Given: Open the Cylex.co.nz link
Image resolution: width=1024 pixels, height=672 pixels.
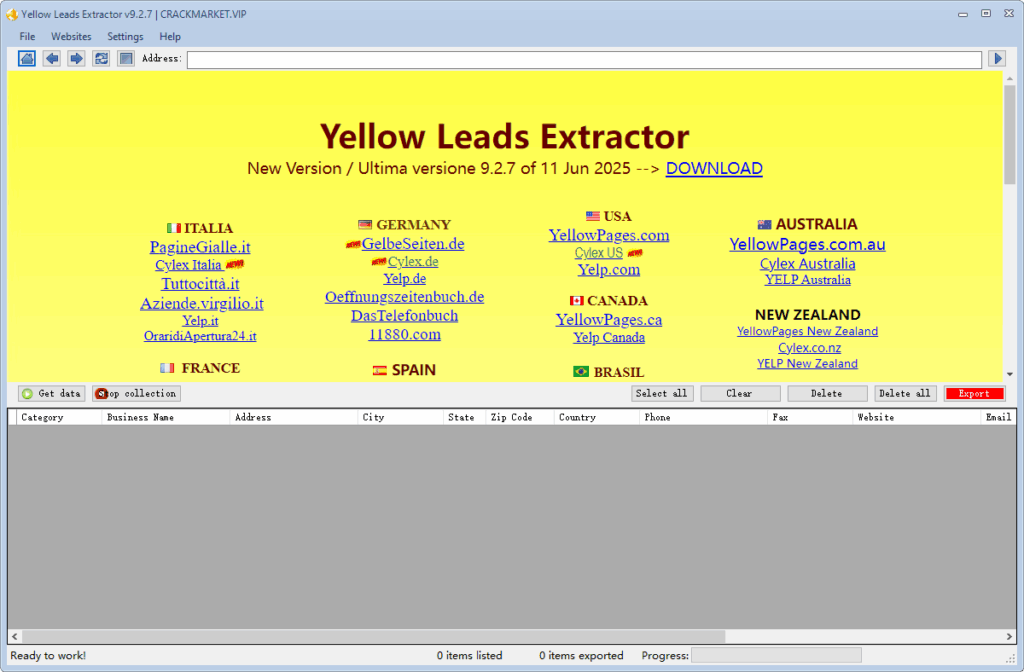Looking at the screenshot, I should pyautogui.click(x=809, y=347).
